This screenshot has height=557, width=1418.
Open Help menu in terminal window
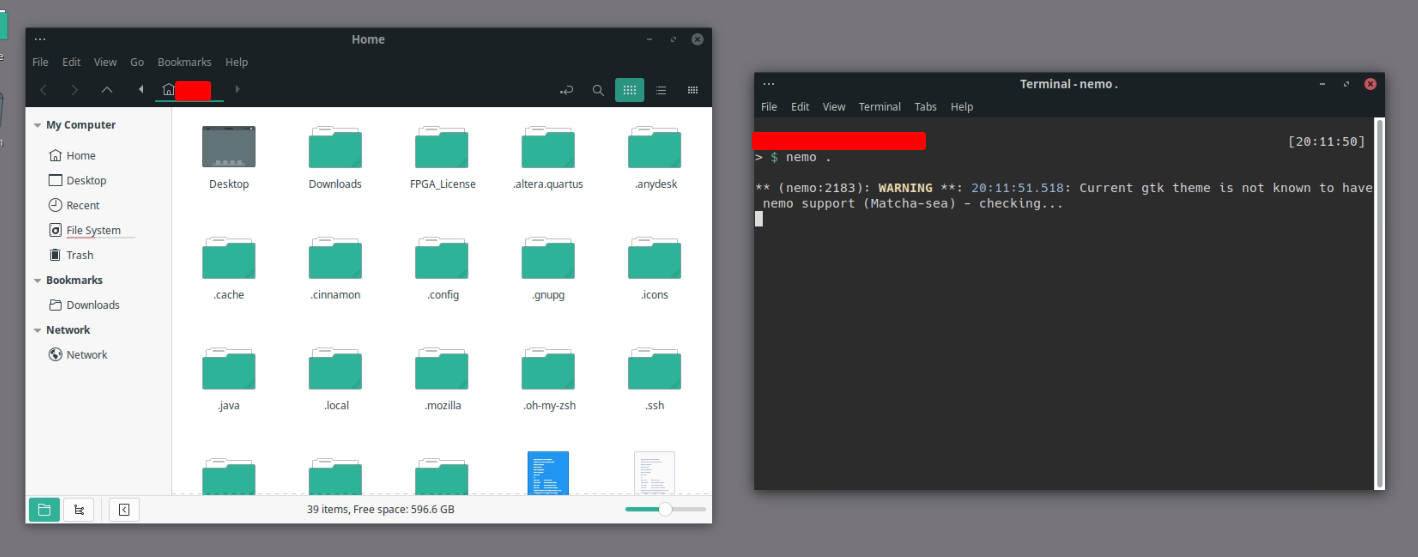[x=961, y=107]
